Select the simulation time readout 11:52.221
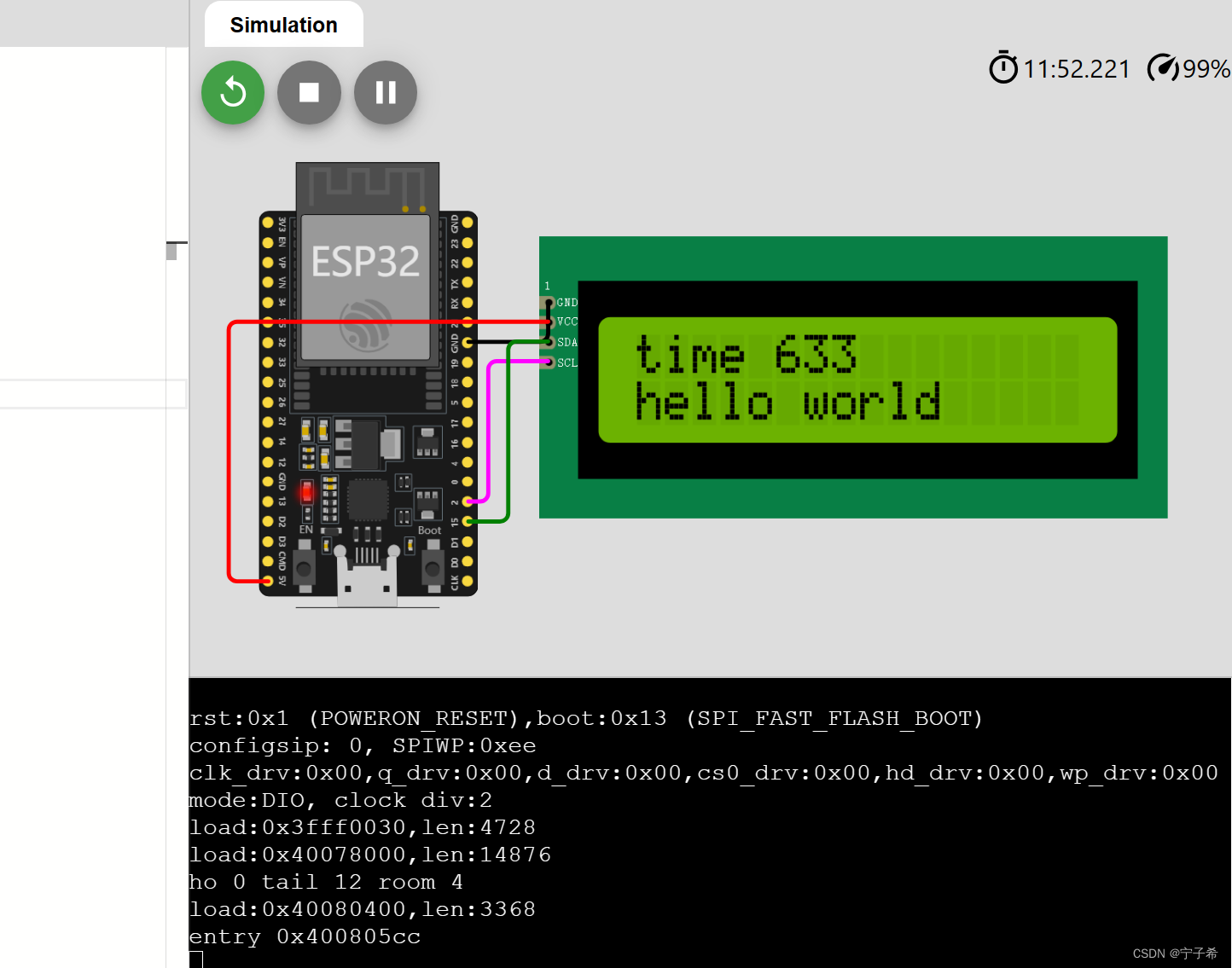 (1077, 68)
